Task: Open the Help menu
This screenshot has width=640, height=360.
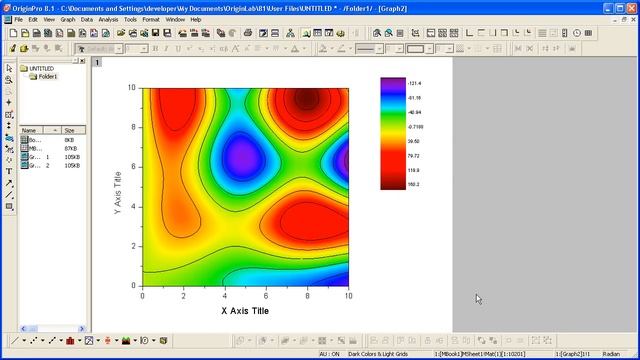Action: tap(196, 20)
